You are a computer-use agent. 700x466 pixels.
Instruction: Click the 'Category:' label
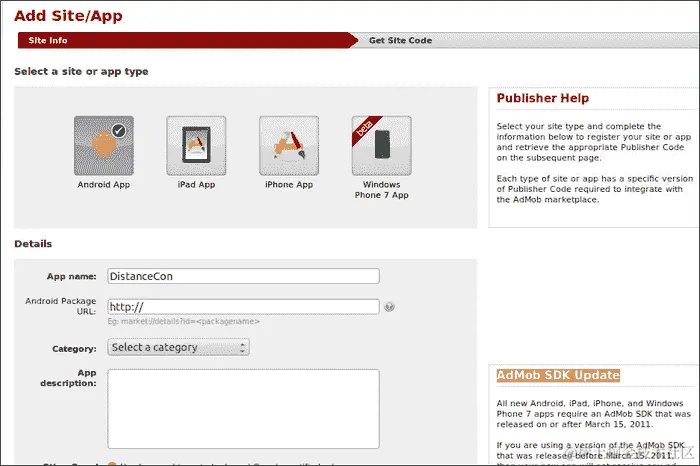pyautogui.click(x=74, y=349)
